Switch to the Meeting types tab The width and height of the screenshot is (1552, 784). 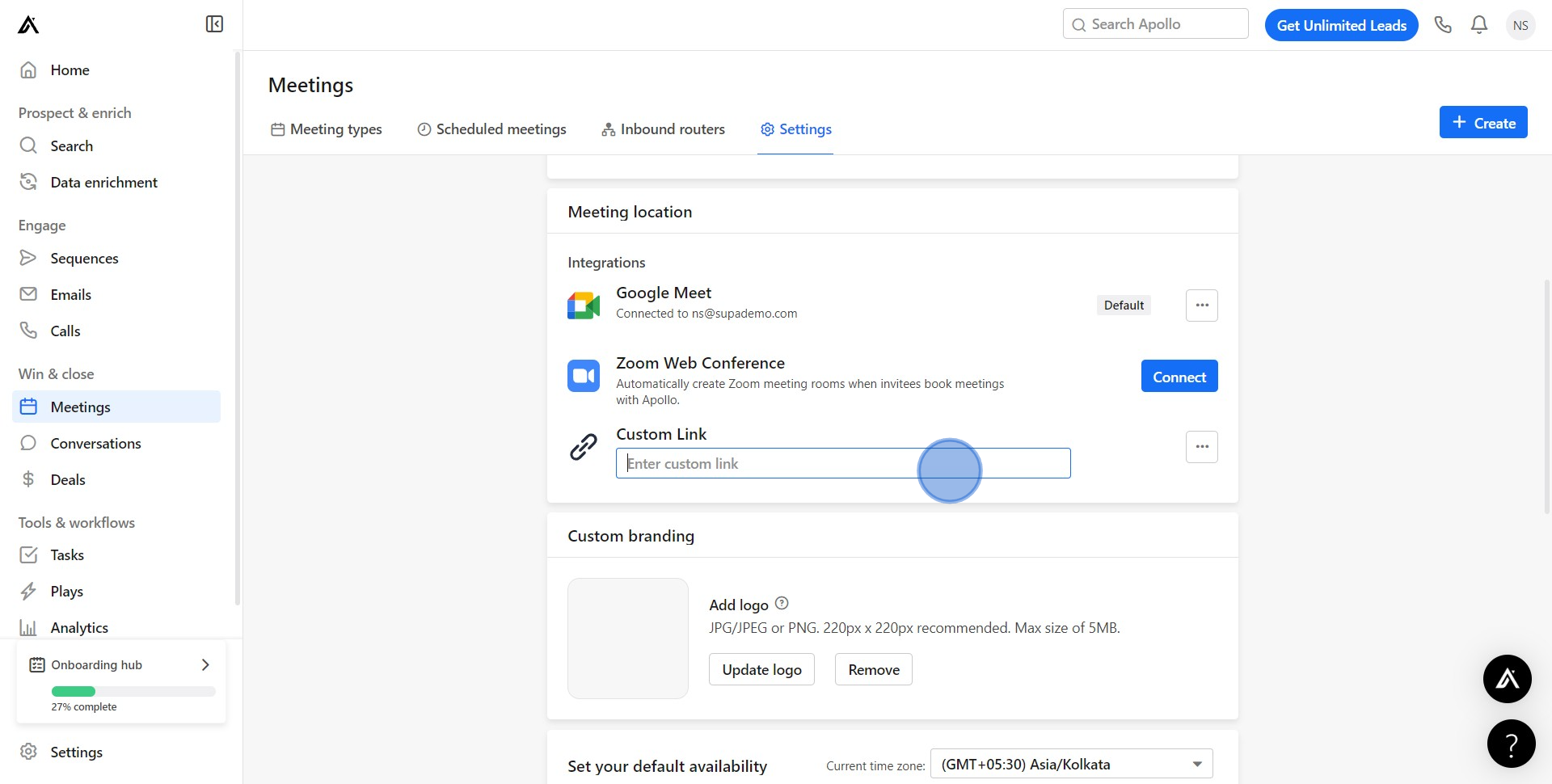[x=327, y=129]
